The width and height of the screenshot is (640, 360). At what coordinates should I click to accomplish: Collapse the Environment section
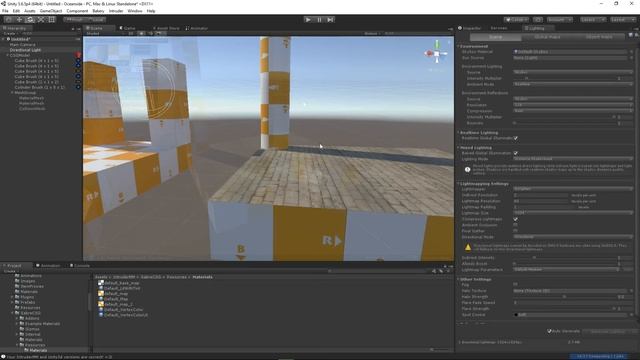coord(458,46)
